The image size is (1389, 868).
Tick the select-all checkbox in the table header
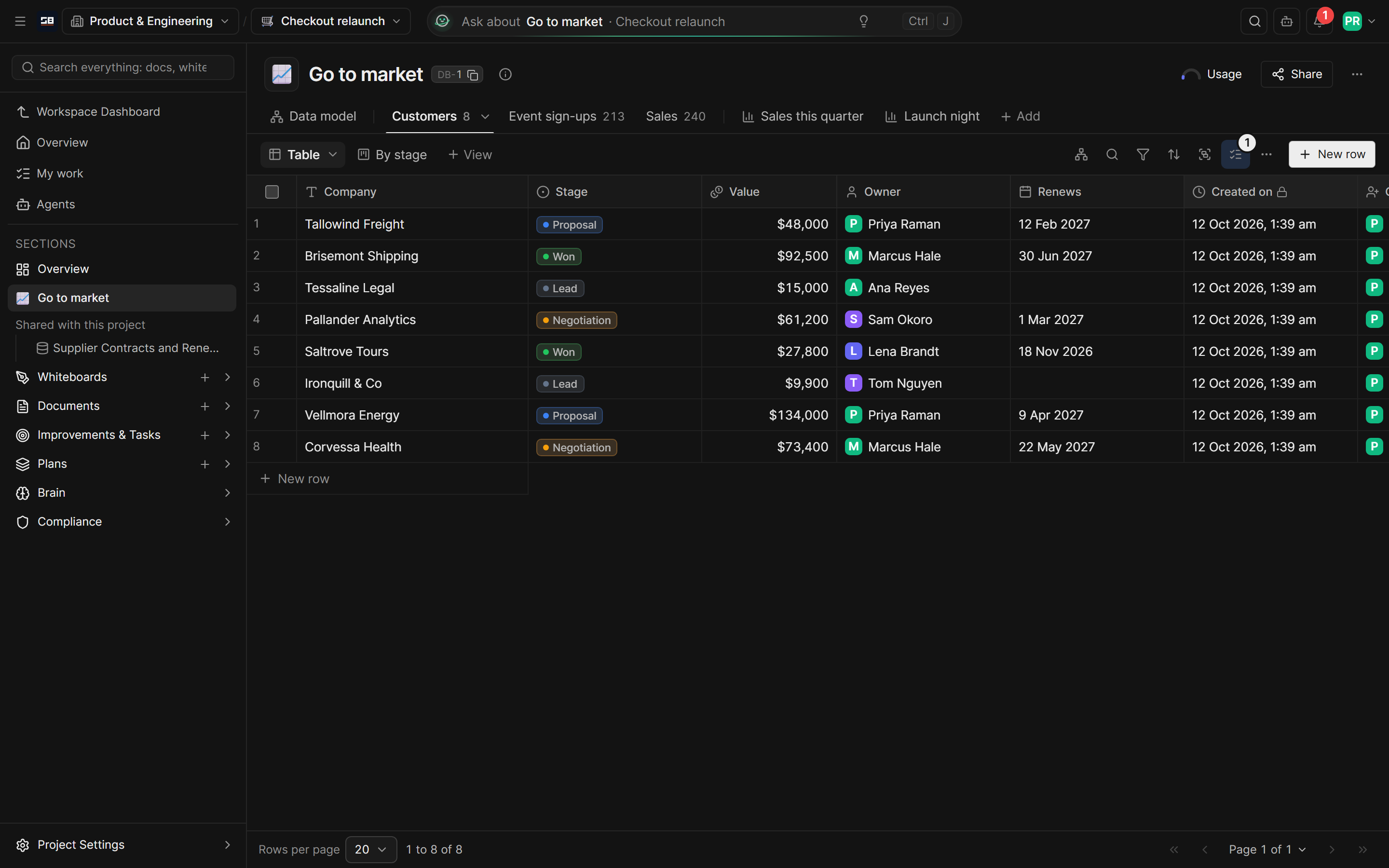[x=272, y=192]
